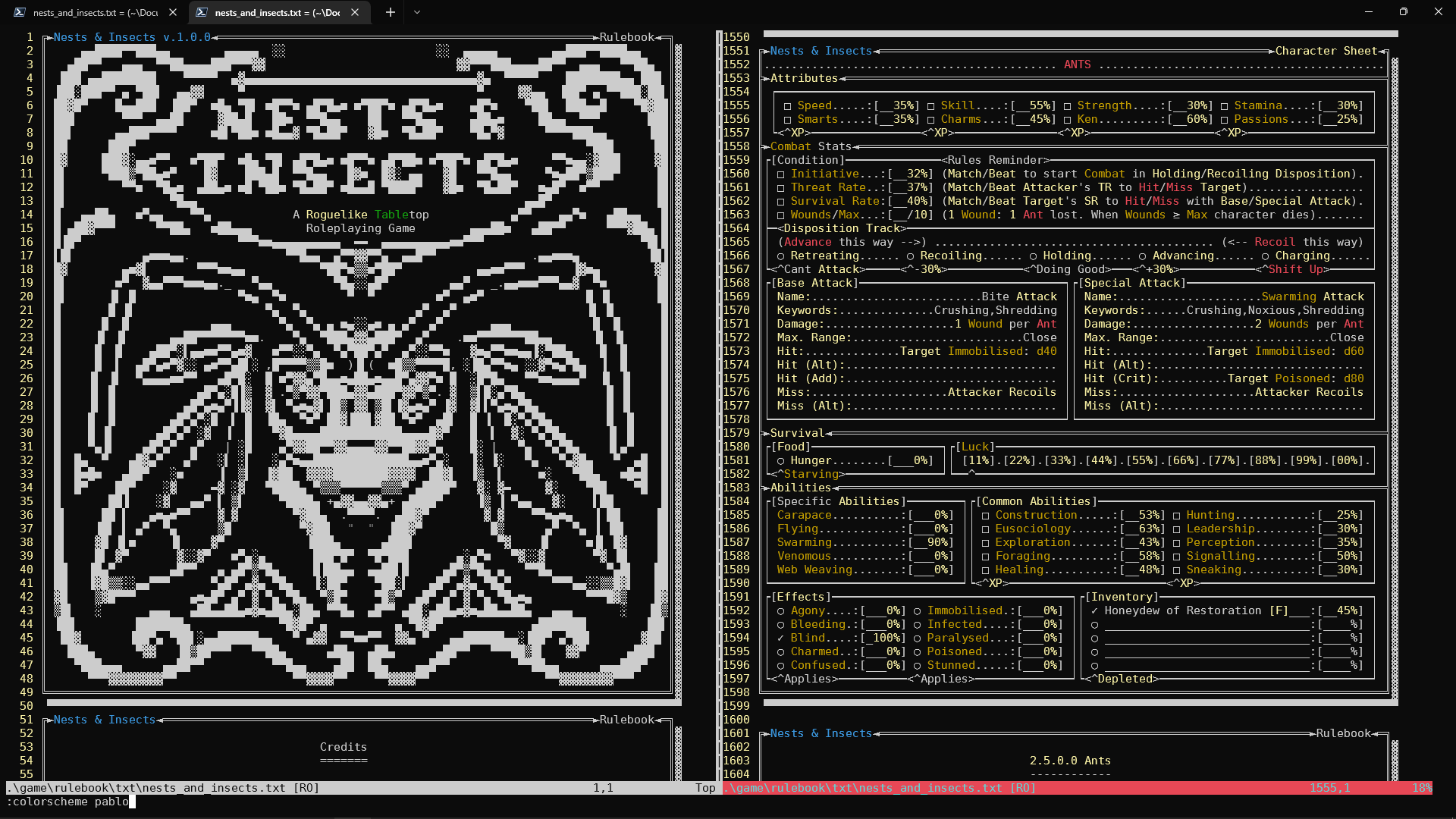Screen dimensions: 1456x819
Task: Select the Holding disposition radio circle
Action: pos(1033,256)
